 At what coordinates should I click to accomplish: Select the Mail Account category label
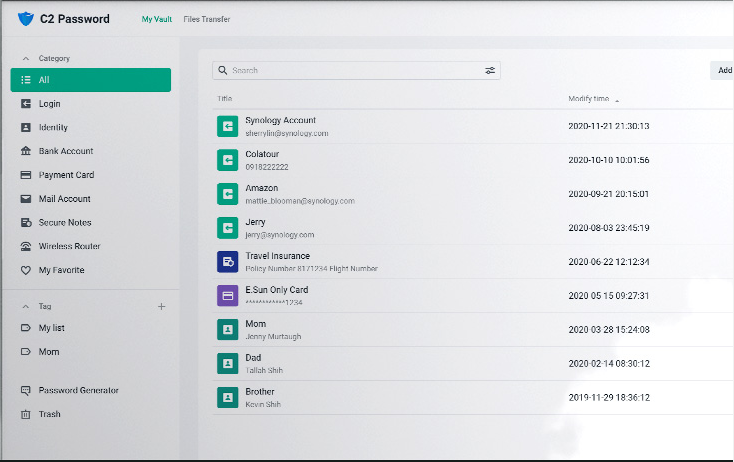65,199
